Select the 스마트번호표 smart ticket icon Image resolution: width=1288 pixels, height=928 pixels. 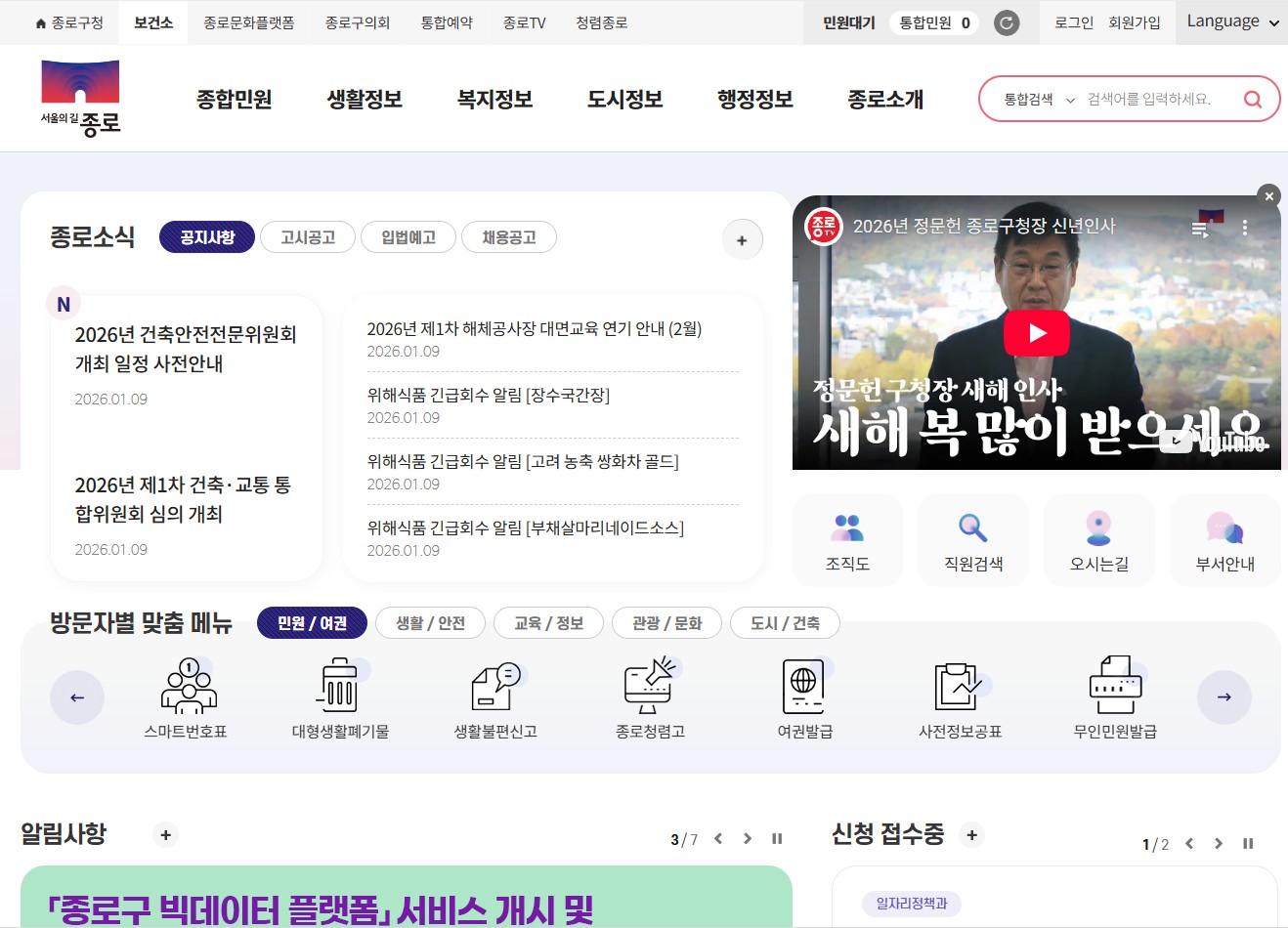tap(188, 696)
